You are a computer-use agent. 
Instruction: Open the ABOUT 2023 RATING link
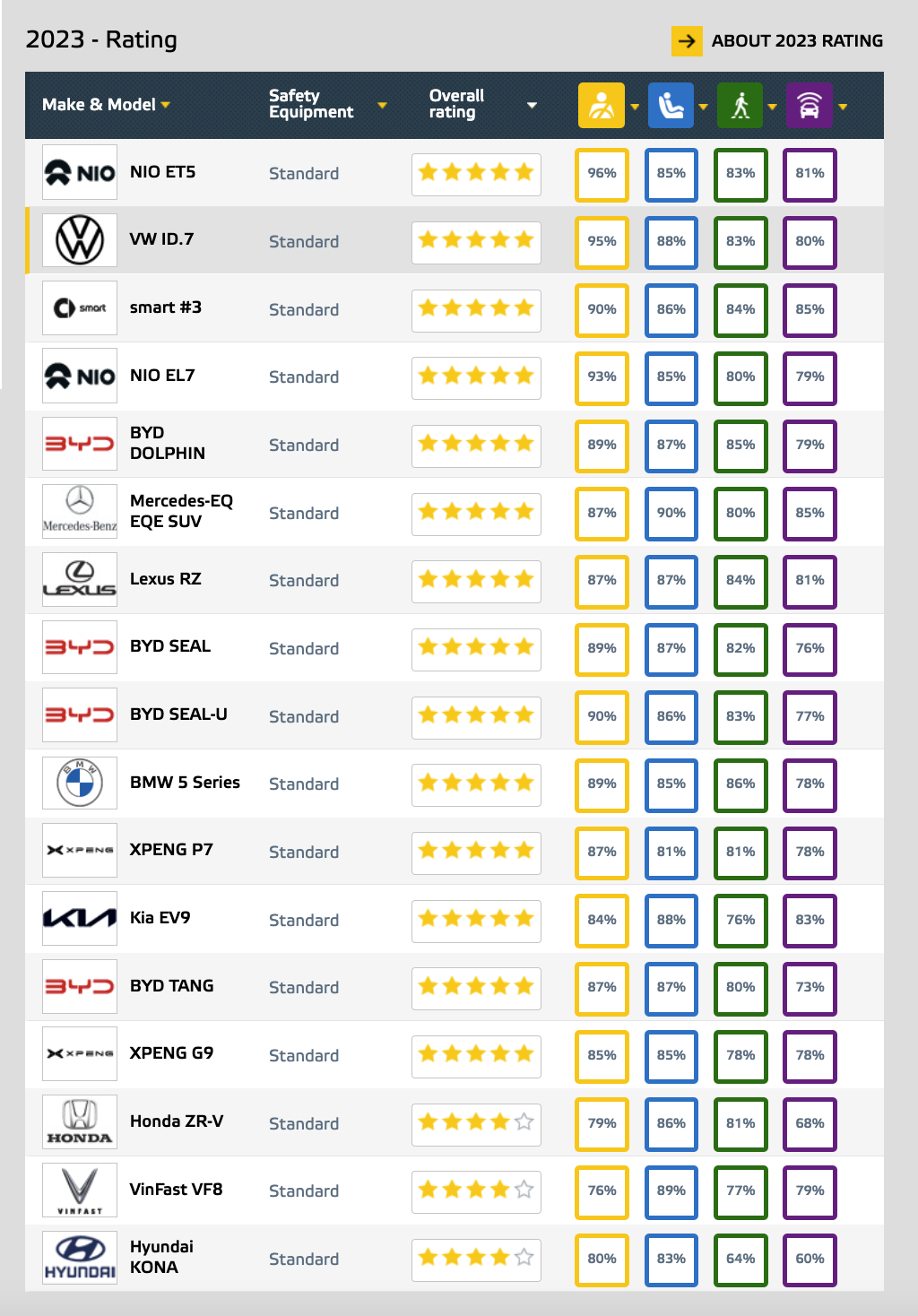coord(796,41)
